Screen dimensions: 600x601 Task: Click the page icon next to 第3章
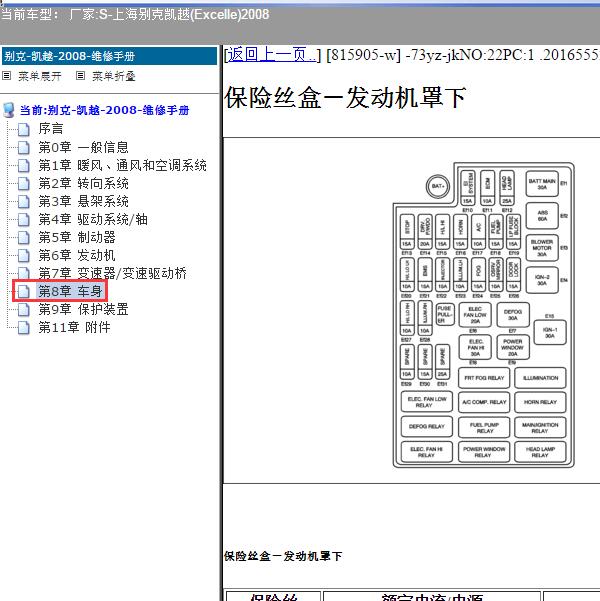[24, 202]
